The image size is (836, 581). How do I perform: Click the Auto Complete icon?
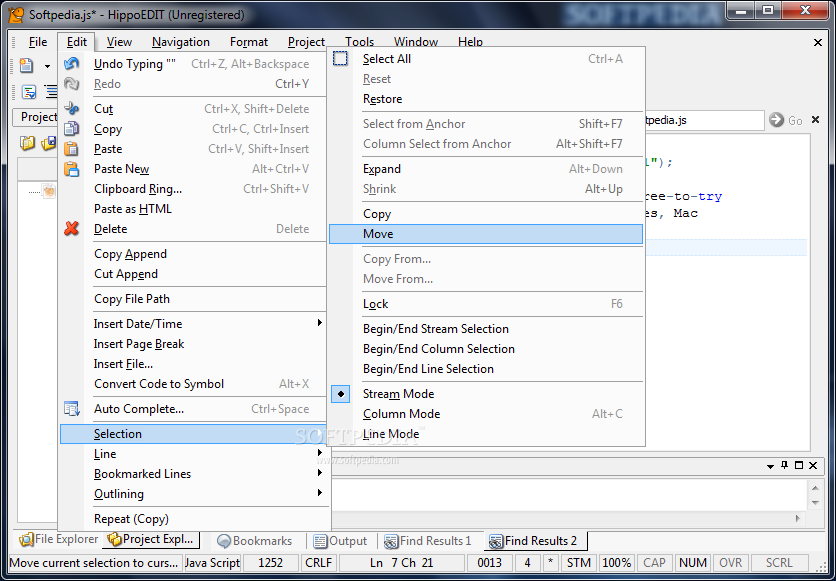[71, 409]
